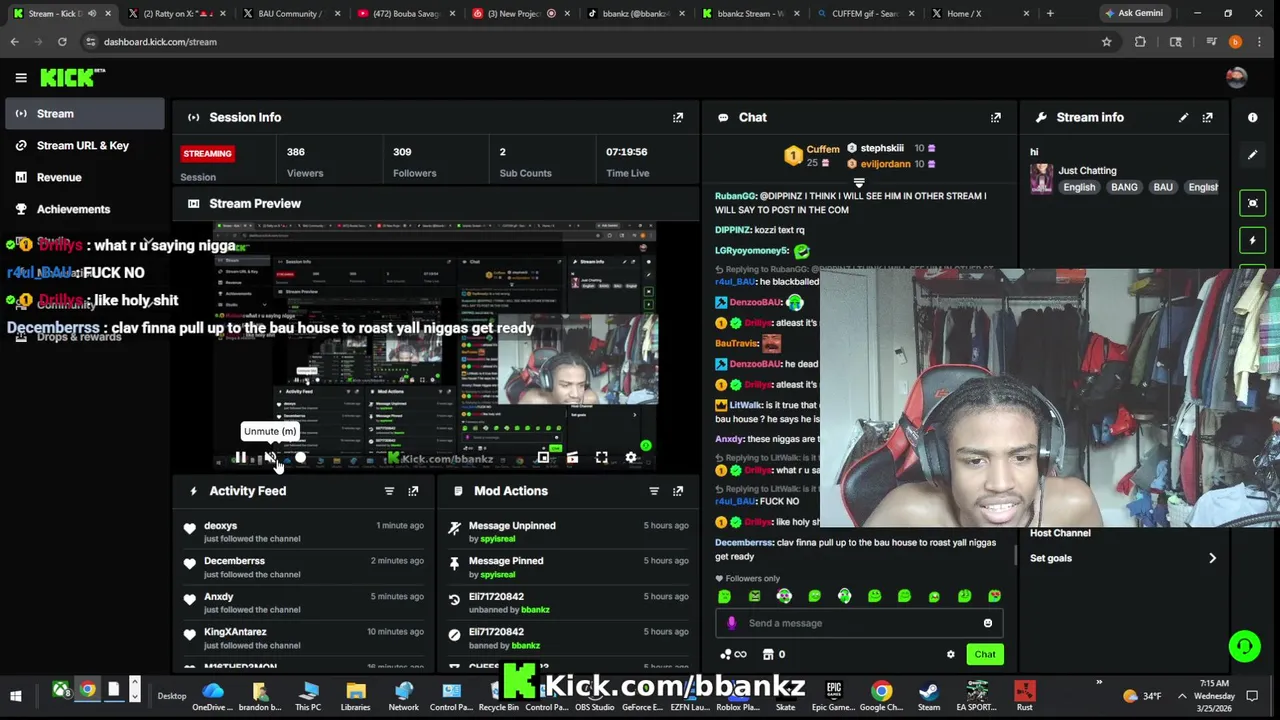
Task: Toggle theater mode in stream preview
Action: pyautogui.click(x=572, y=458)
